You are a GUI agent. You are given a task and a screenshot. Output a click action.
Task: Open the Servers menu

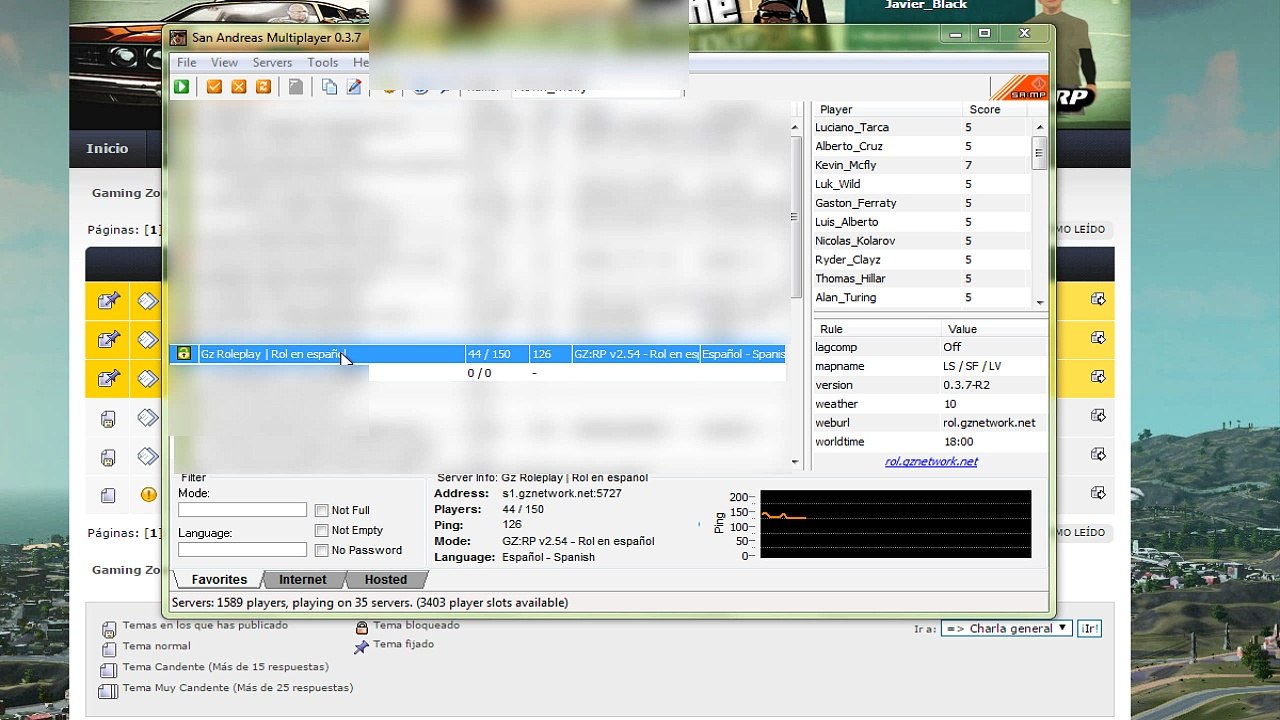(x=272, y=62)
